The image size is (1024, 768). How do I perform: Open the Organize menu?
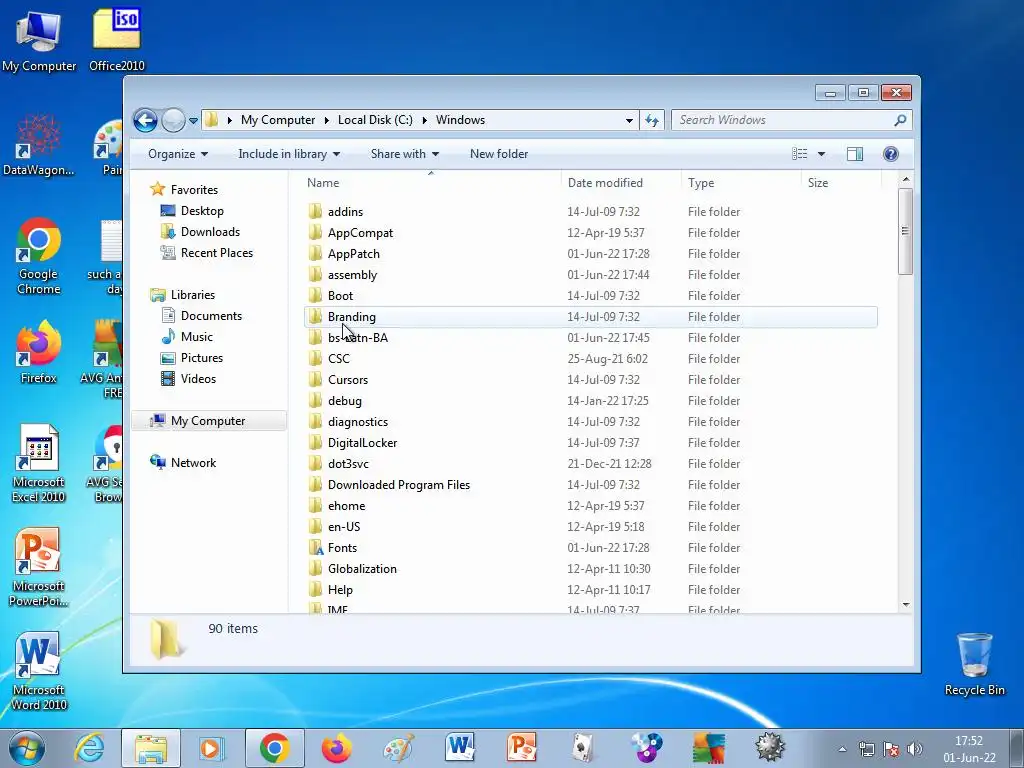tap(178, 154)
